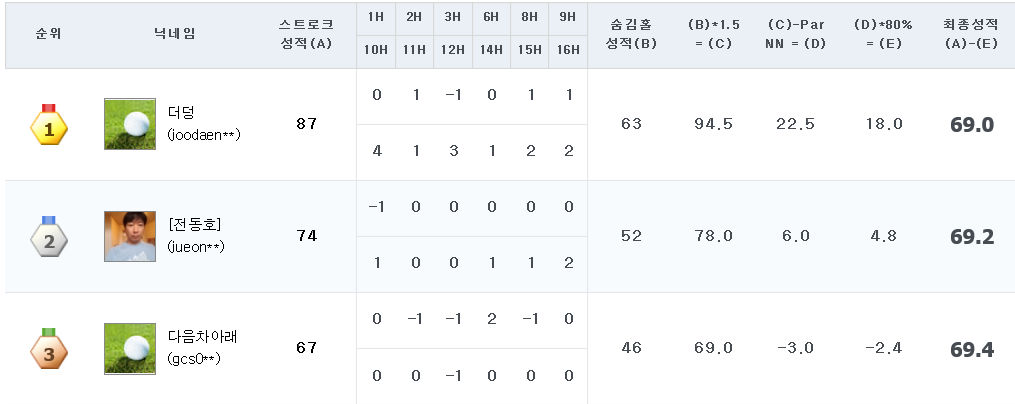Click the 최종성적 (A)-(E) column header
Image resolution: width=1015 pixels, height=404 pixels.
(971, 33)
